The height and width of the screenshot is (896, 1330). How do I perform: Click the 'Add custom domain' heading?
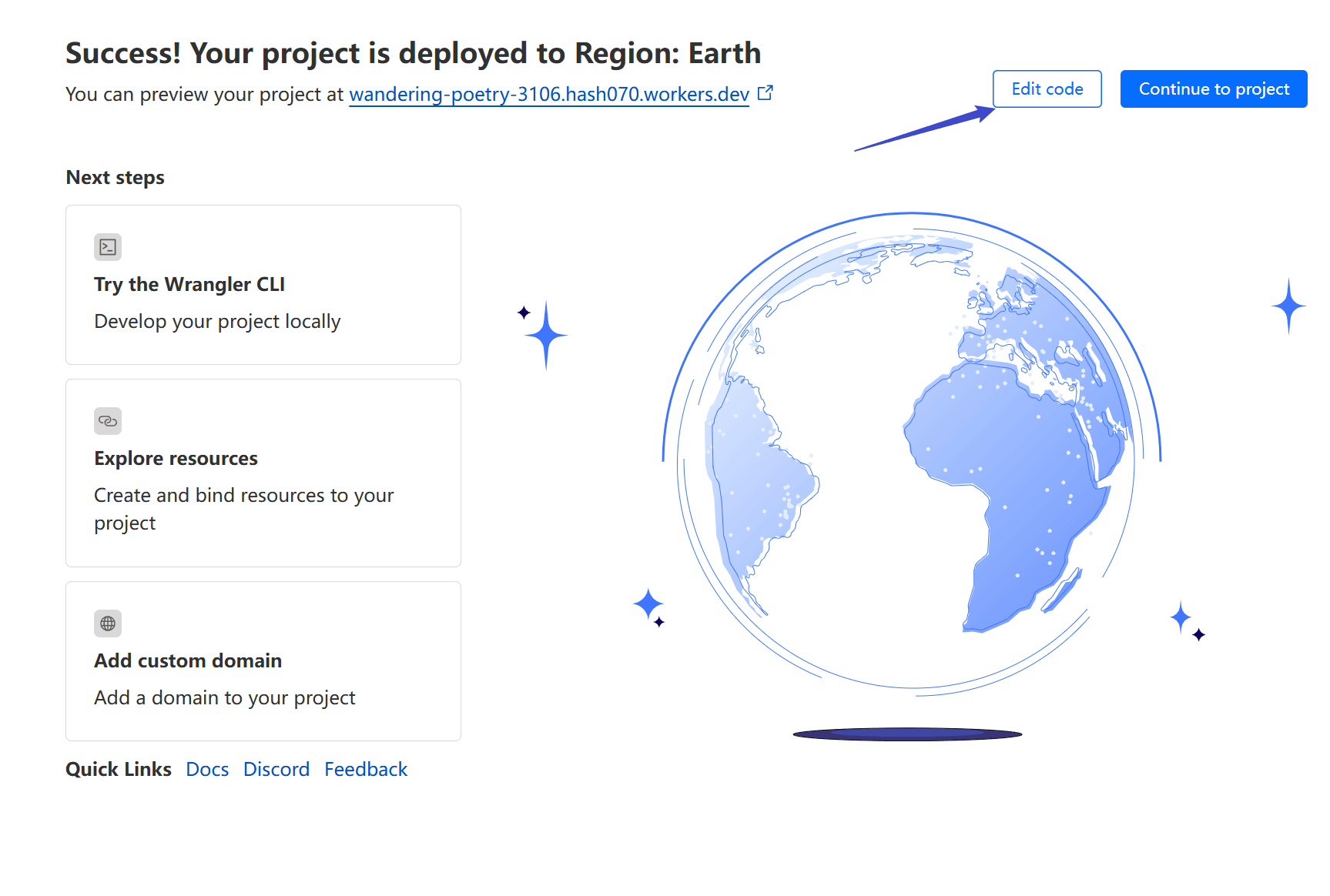188,661
